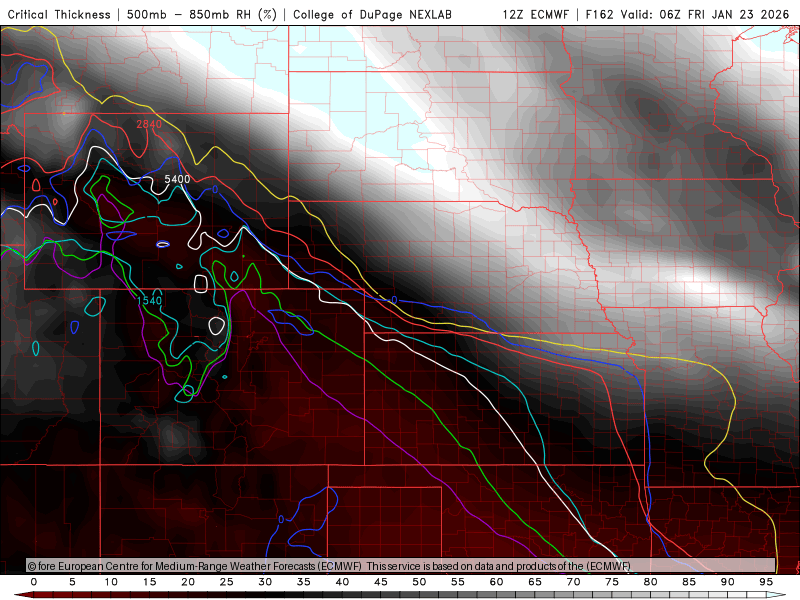Click the '75' value on the color scale

(x=612, y=582)
